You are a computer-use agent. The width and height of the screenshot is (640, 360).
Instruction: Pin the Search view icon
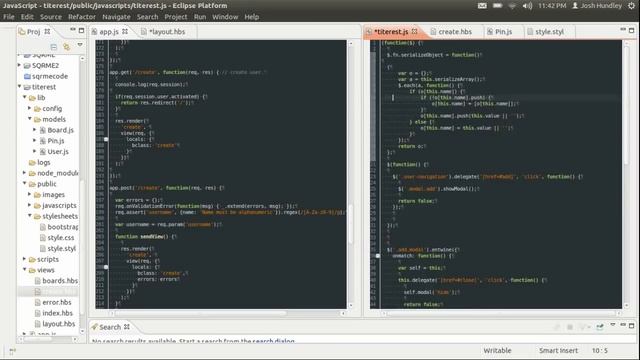click(600, 327)
